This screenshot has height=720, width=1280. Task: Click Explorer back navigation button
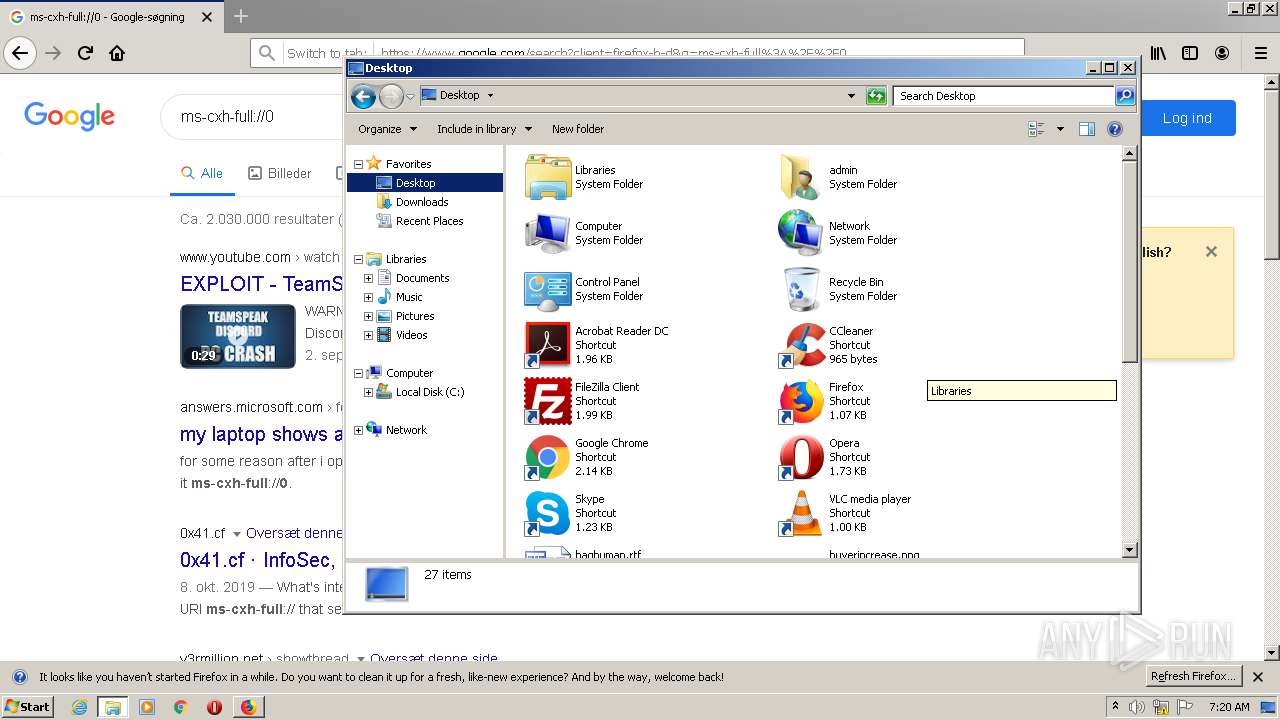(364, 96)
